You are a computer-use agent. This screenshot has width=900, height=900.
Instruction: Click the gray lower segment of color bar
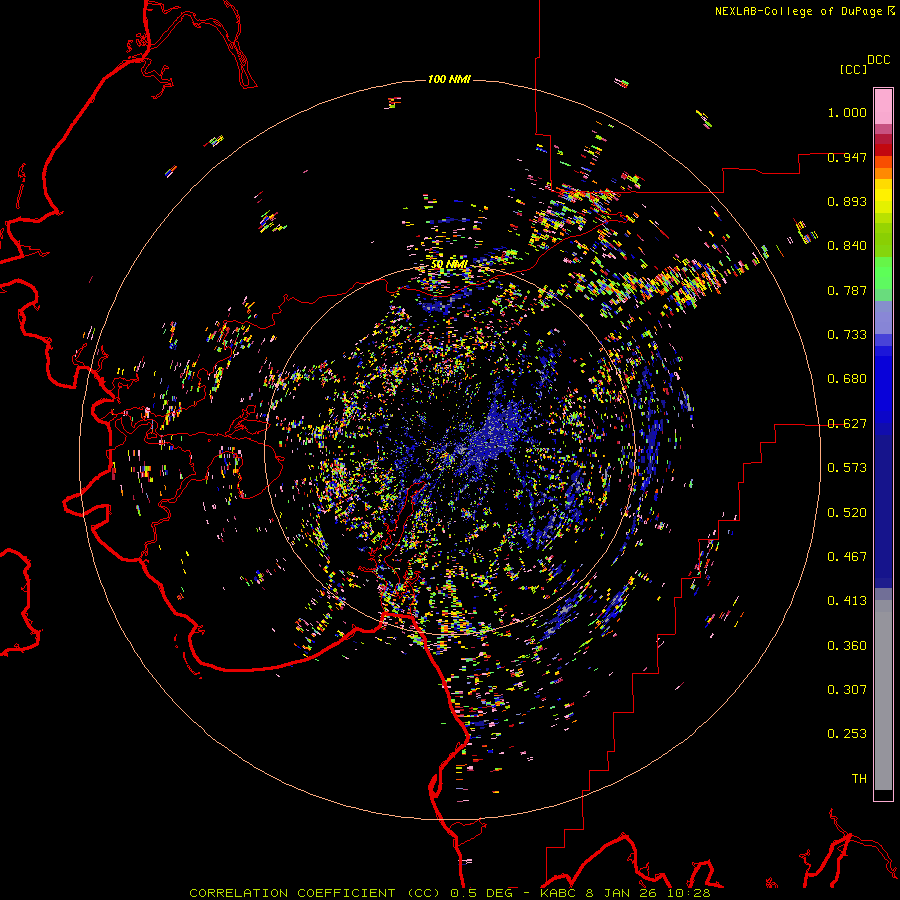(883, 695)
